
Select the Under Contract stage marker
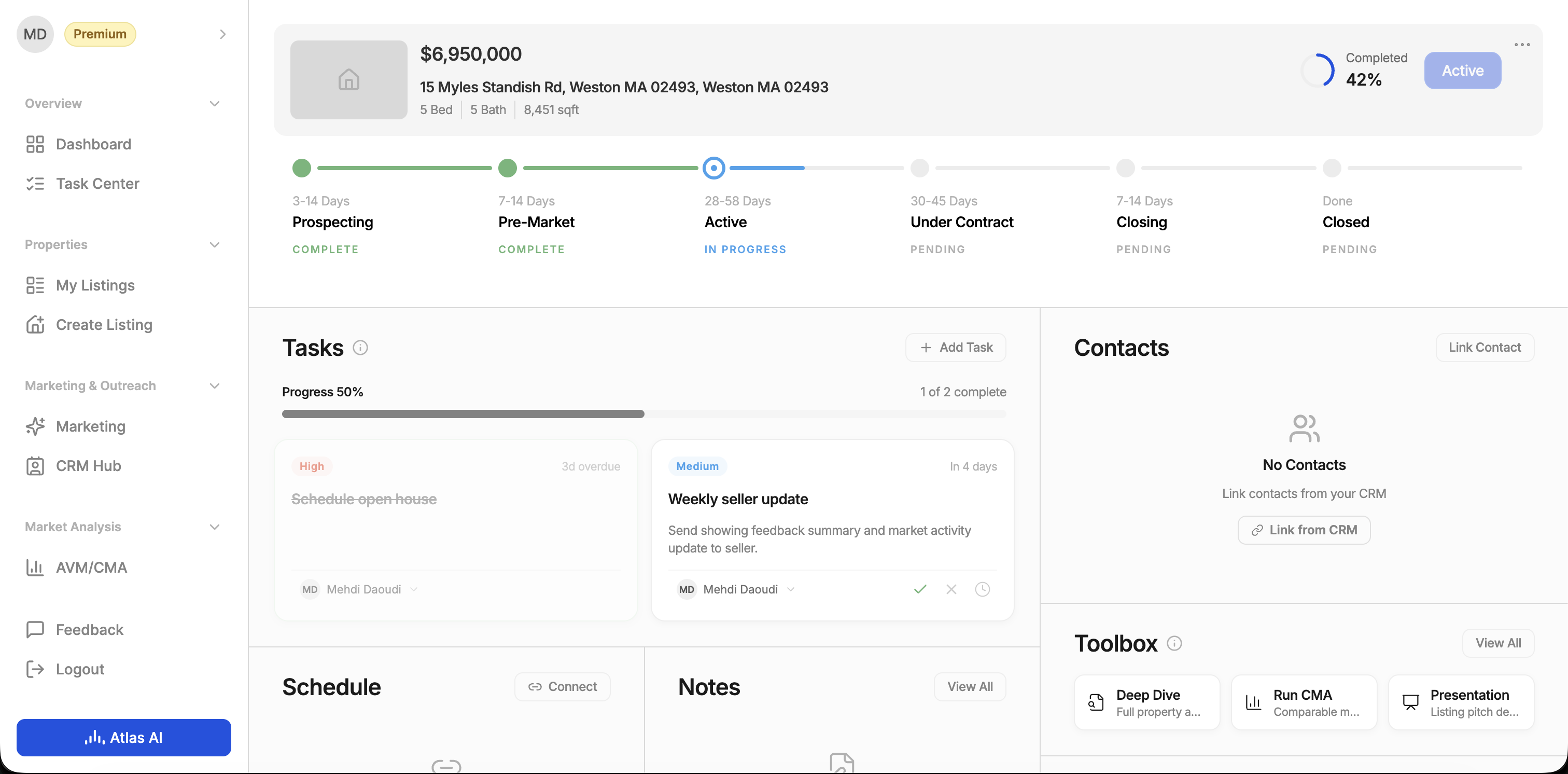[919, 168]
